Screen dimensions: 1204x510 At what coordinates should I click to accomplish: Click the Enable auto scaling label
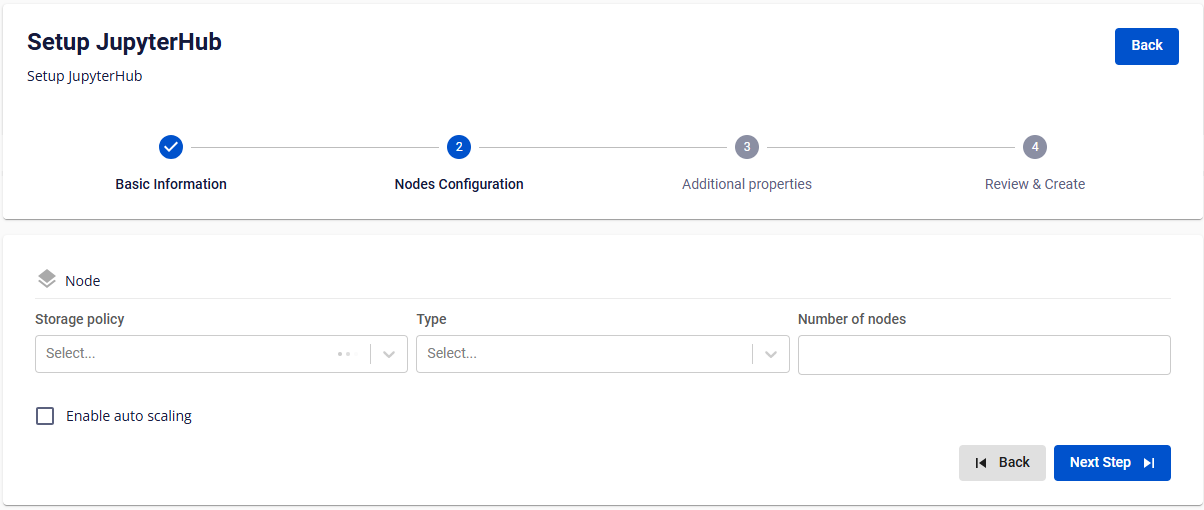pos(129,416)
